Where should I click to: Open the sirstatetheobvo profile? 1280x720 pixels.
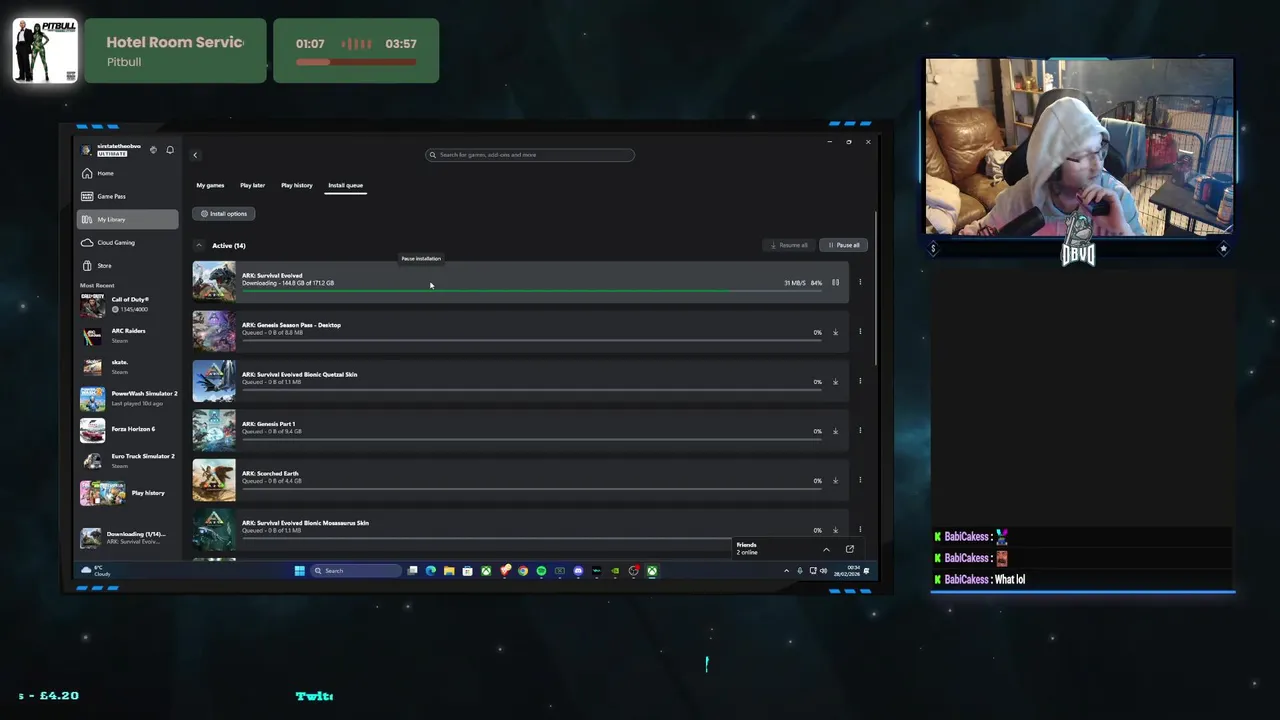(112, 150)
